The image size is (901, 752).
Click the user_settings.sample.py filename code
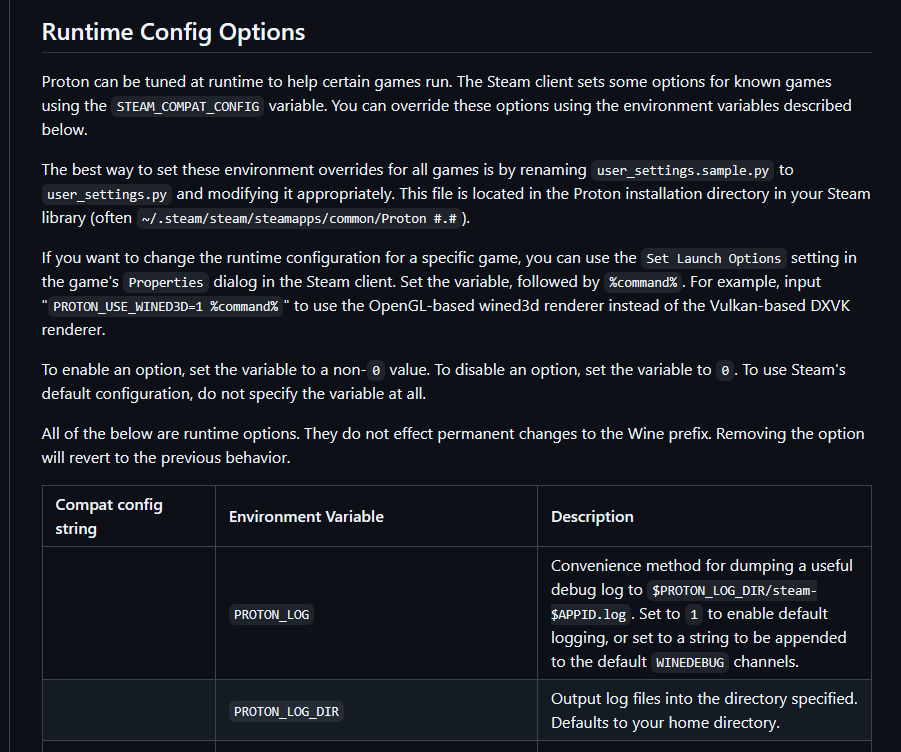click(680, 170)
